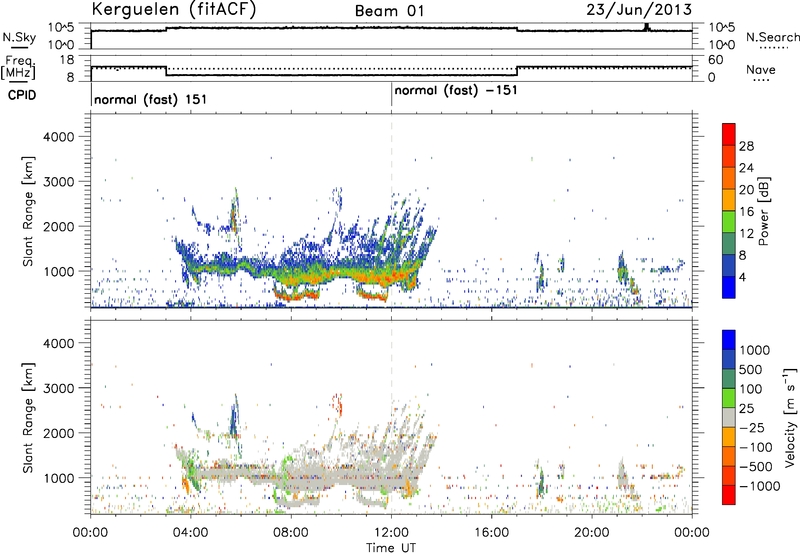
Task: Click the Kerguelen (fitACF) plot title
Action: tap(173, 10)
